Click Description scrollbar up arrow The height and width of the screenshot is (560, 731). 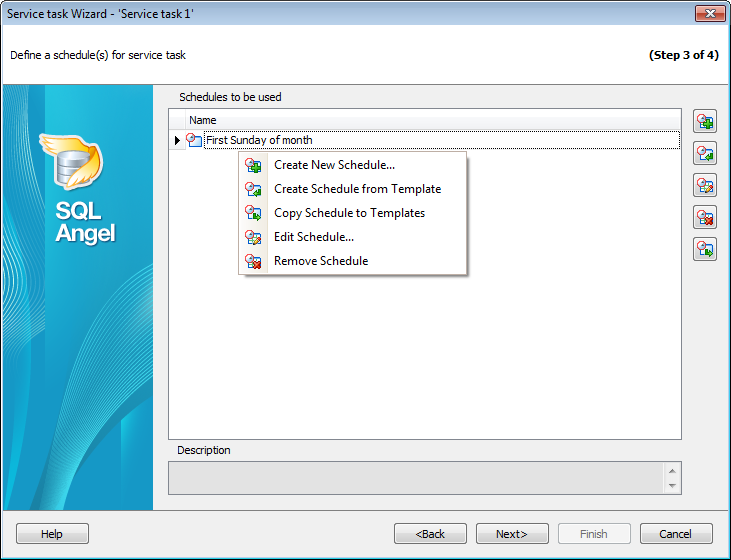point(672,470)
